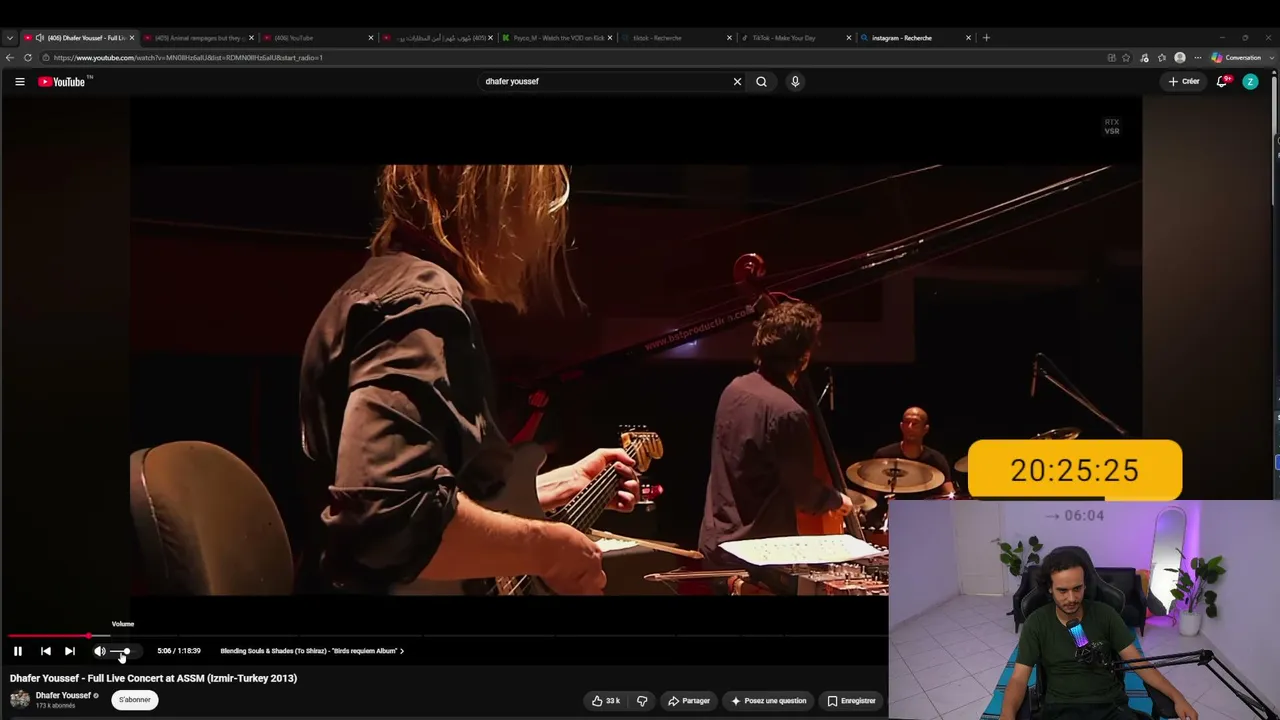1280x720 pixels.
Task: Save video with Enregistrer button
Action: (x=851, y=701)
